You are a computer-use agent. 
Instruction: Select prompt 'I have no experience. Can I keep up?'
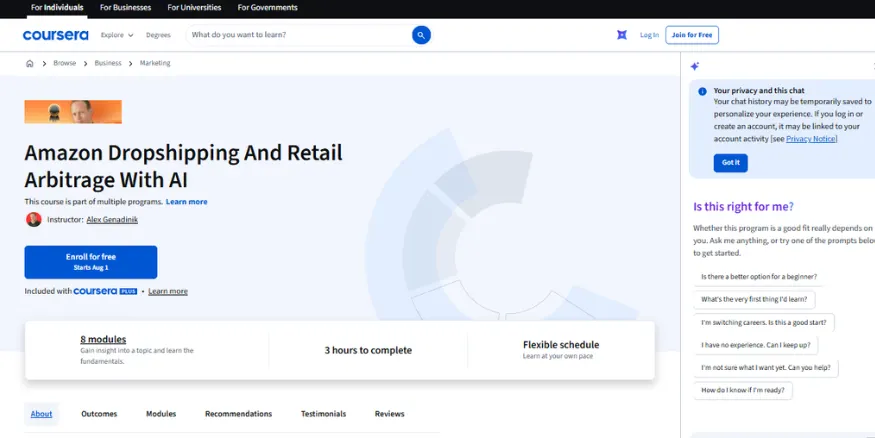click(756, 345)
